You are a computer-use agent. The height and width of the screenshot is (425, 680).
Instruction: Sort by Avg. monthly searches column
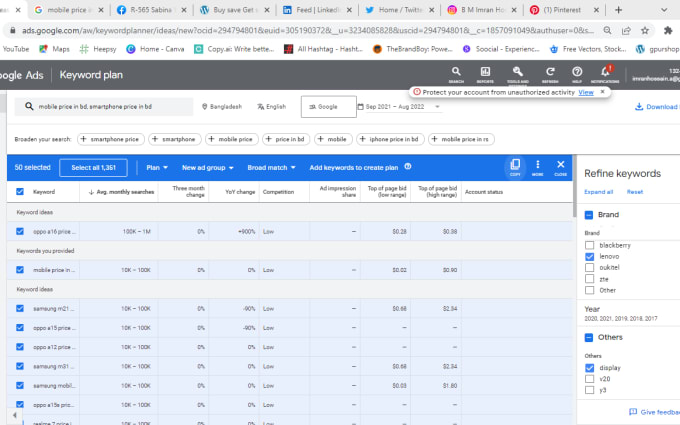[121, 192]
